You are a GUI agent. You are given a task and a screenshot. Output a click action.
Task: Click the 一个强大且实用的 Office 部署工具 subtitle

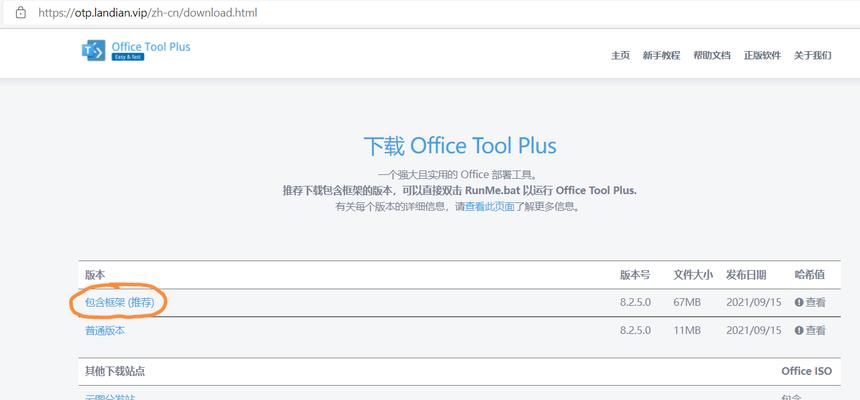click(460, 175)
